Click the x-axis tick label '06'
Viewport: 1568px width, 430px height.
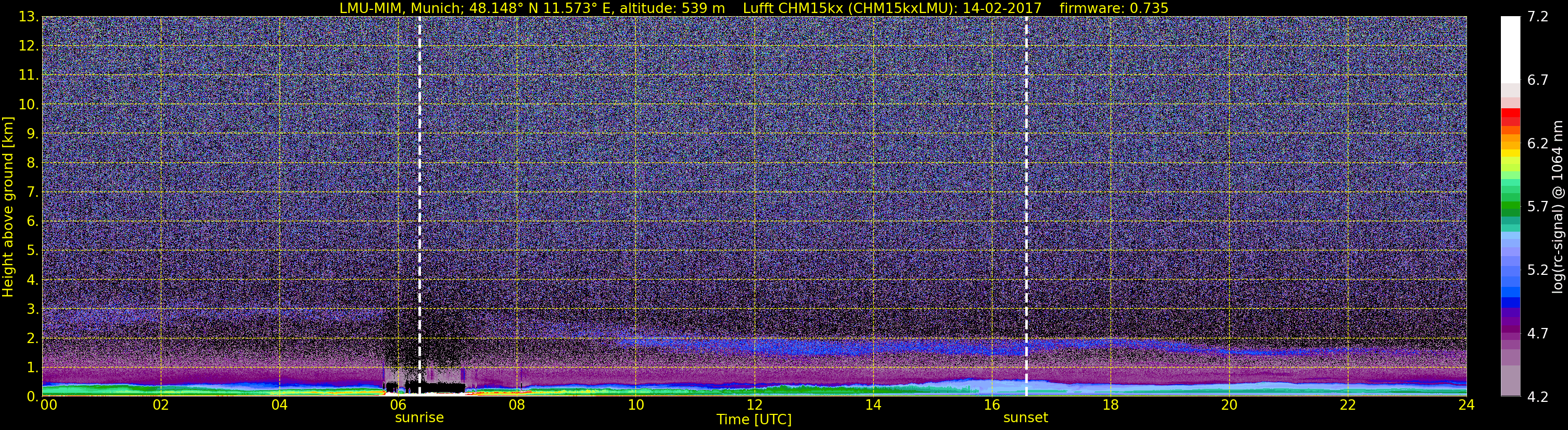tap(398, 406)
